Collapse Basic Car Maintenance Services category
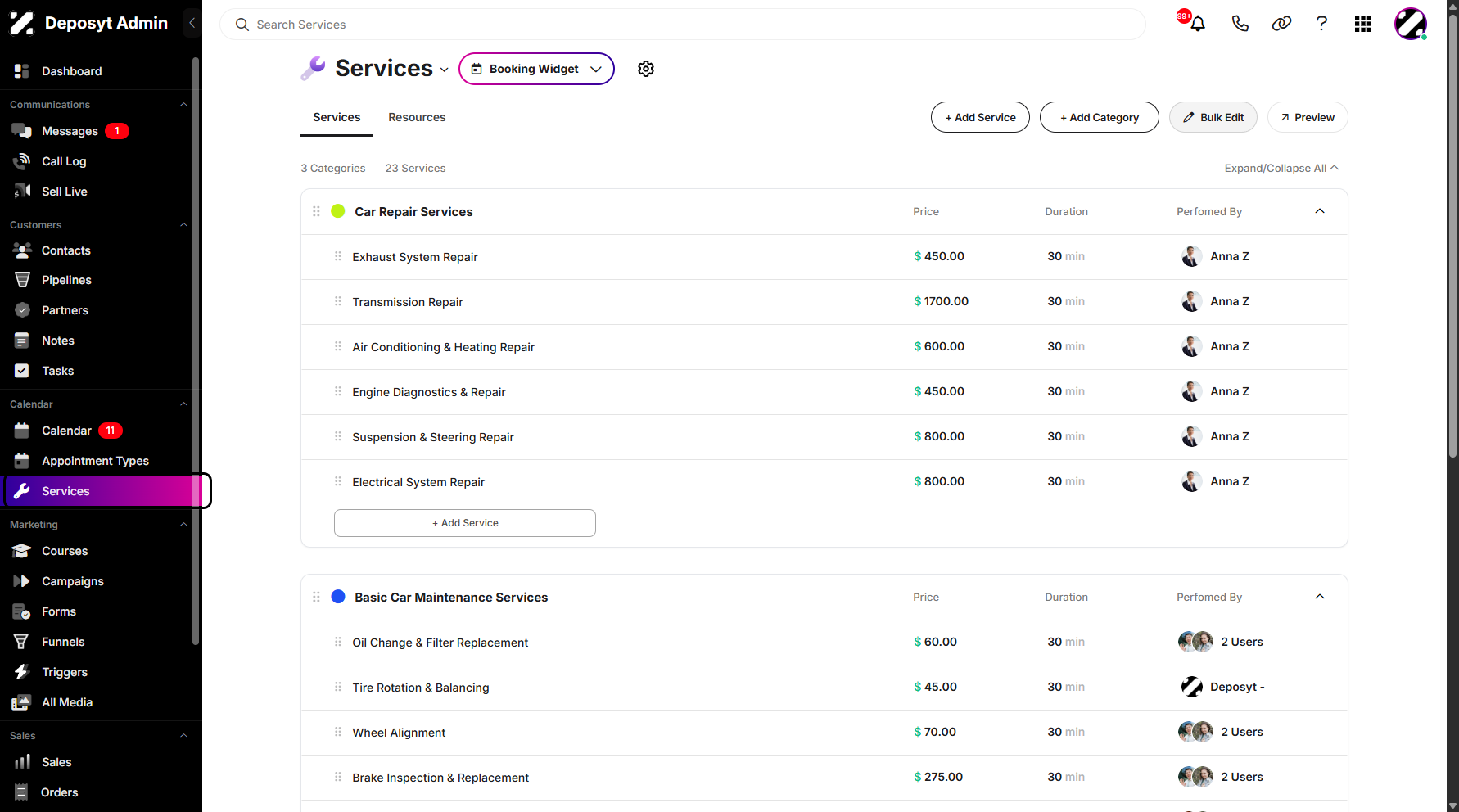 pos(1320,597)
